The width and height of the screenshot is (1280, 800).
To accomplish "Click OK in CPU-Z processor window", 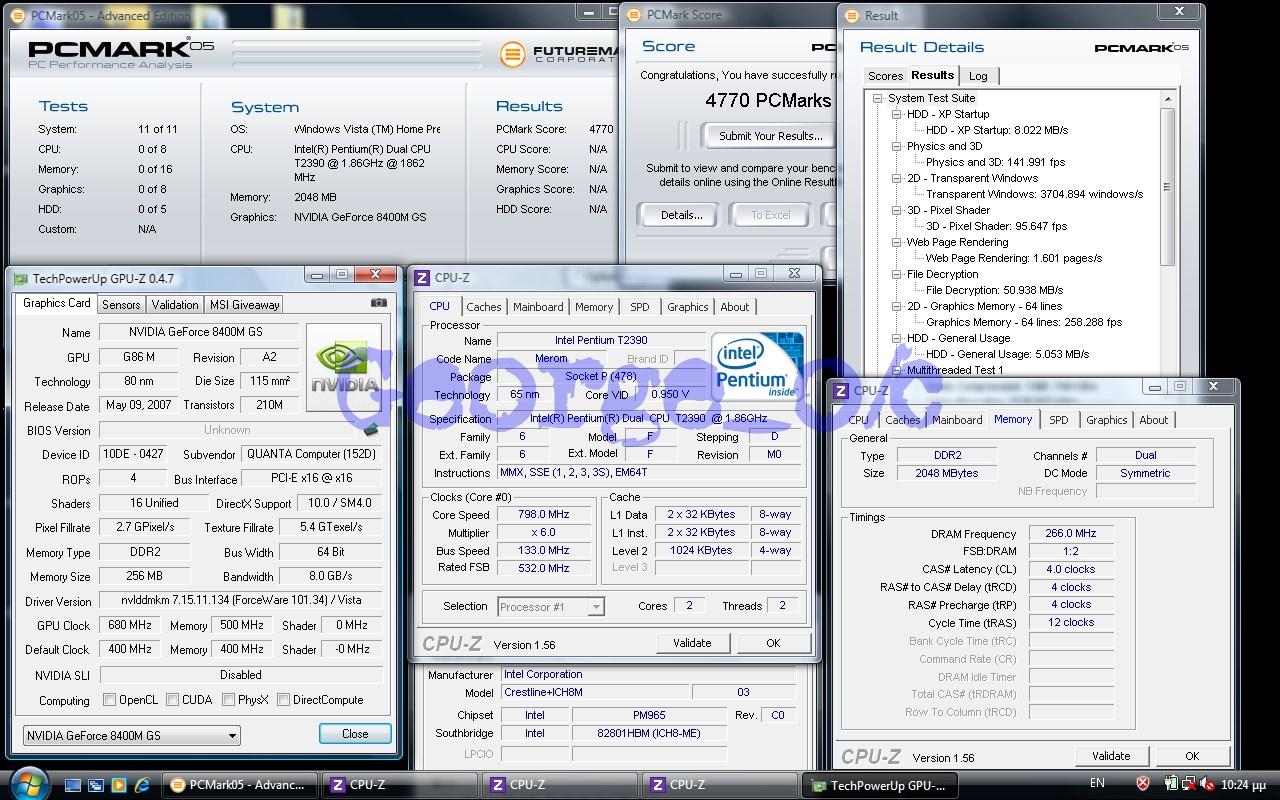I will pyautogui.click(x=773, y=643).
